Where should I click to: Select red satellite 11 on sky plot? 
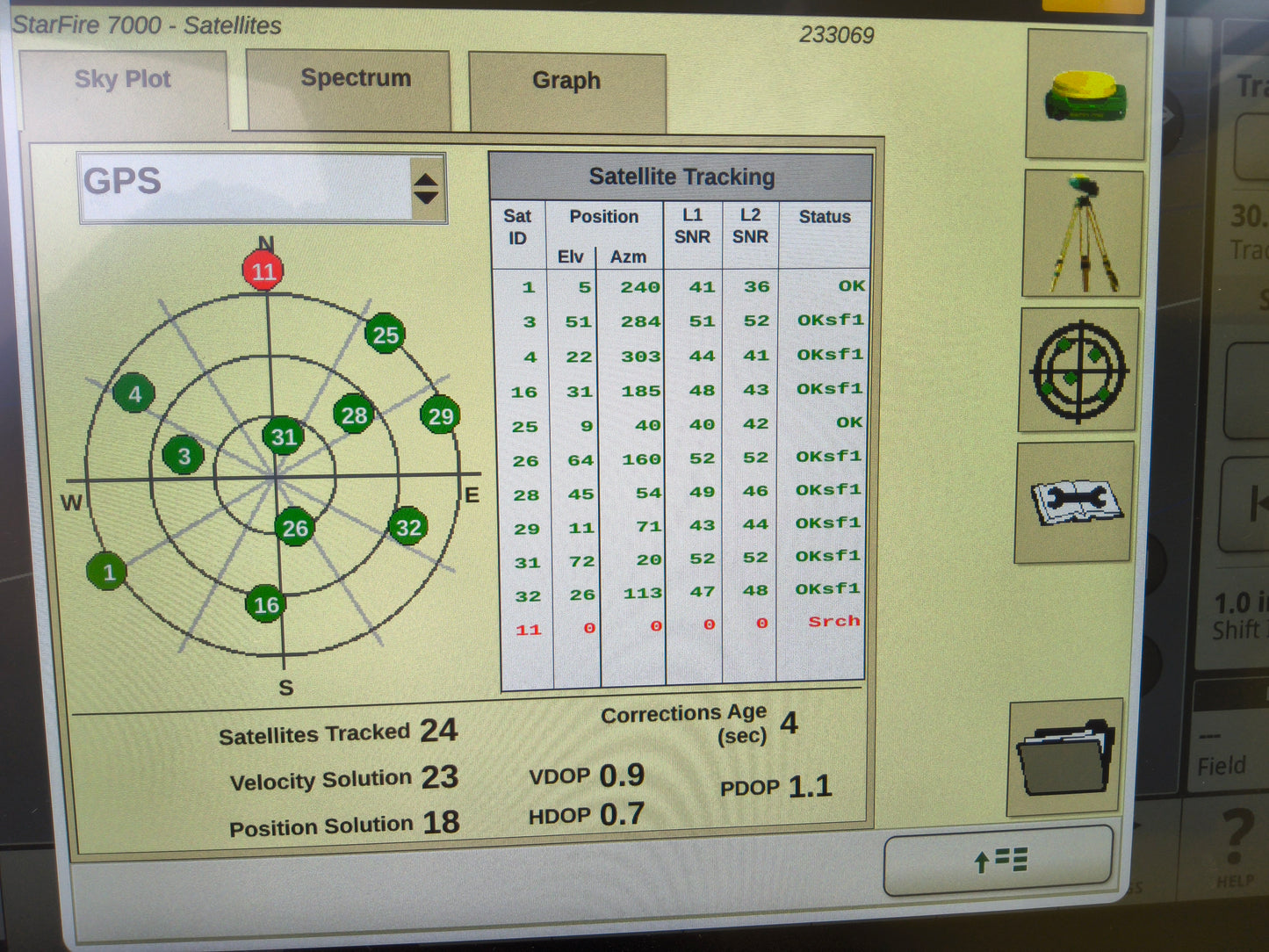point(263,271)
